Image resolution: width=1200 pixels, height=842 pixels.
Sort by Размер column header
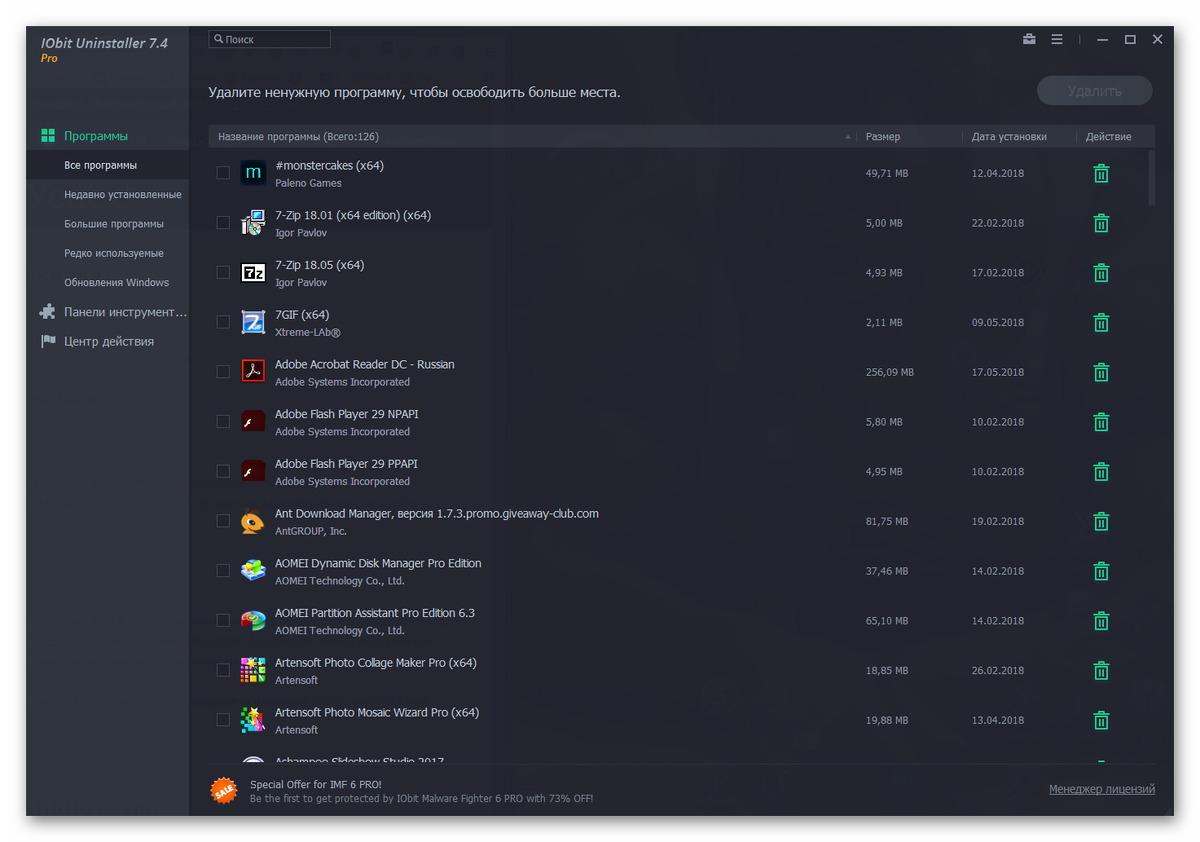click(883, 137)
